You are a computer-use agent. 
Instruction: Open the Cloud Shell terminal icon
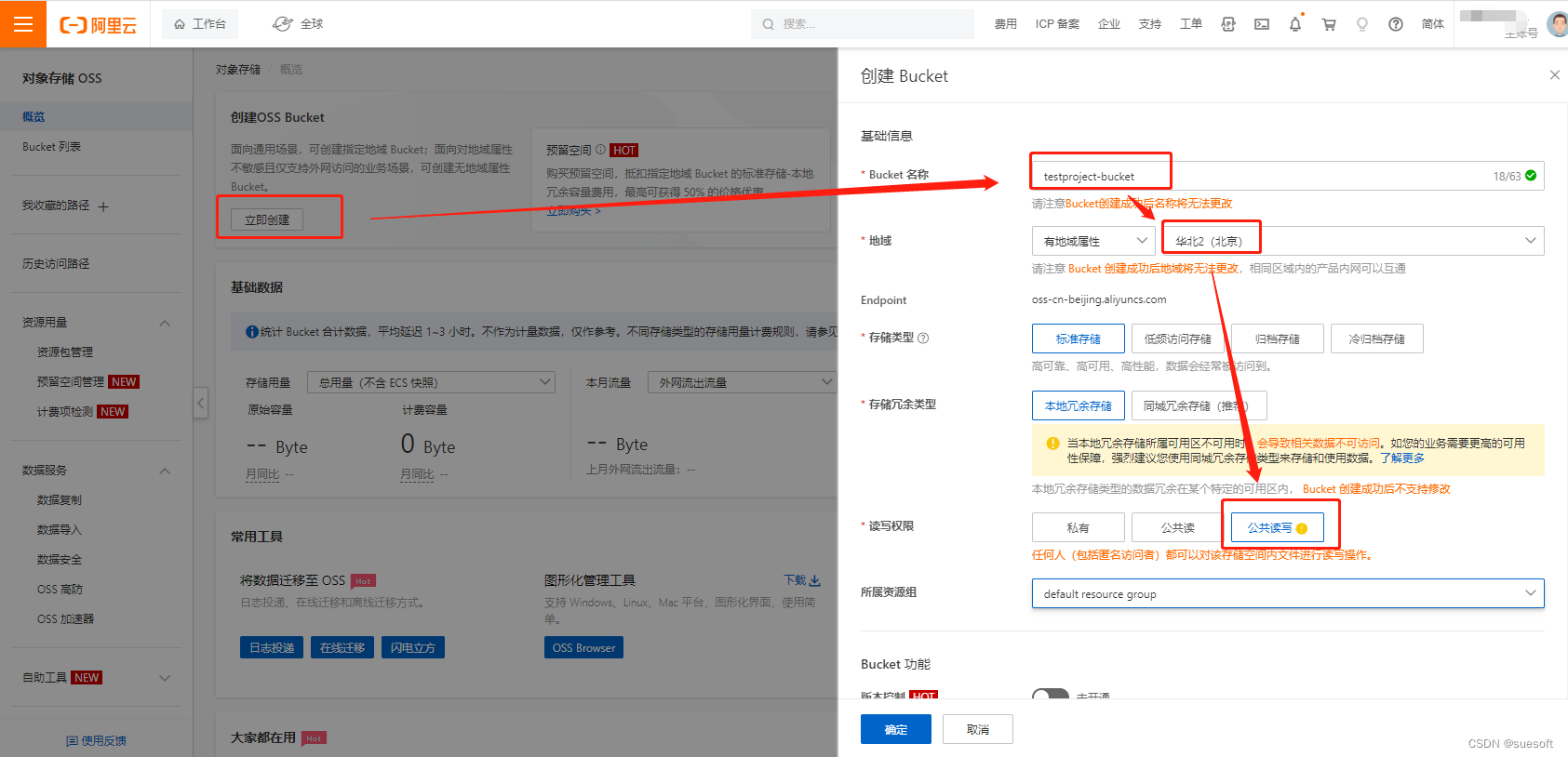pyautogui.click(x=1262, y=24)
